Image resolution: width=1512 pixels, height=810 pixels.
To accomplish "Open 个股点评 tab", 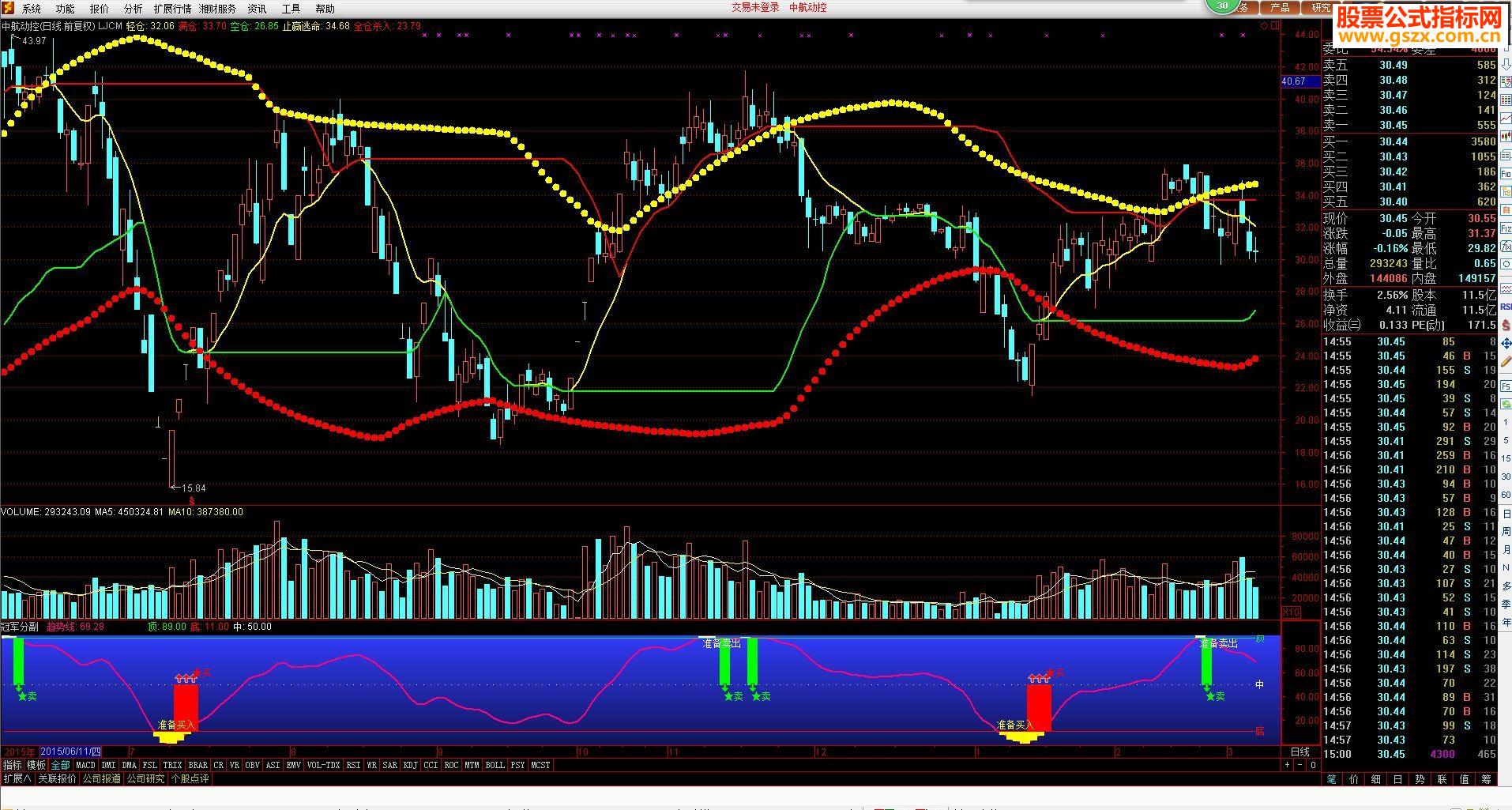I will [x=190, y=778].
